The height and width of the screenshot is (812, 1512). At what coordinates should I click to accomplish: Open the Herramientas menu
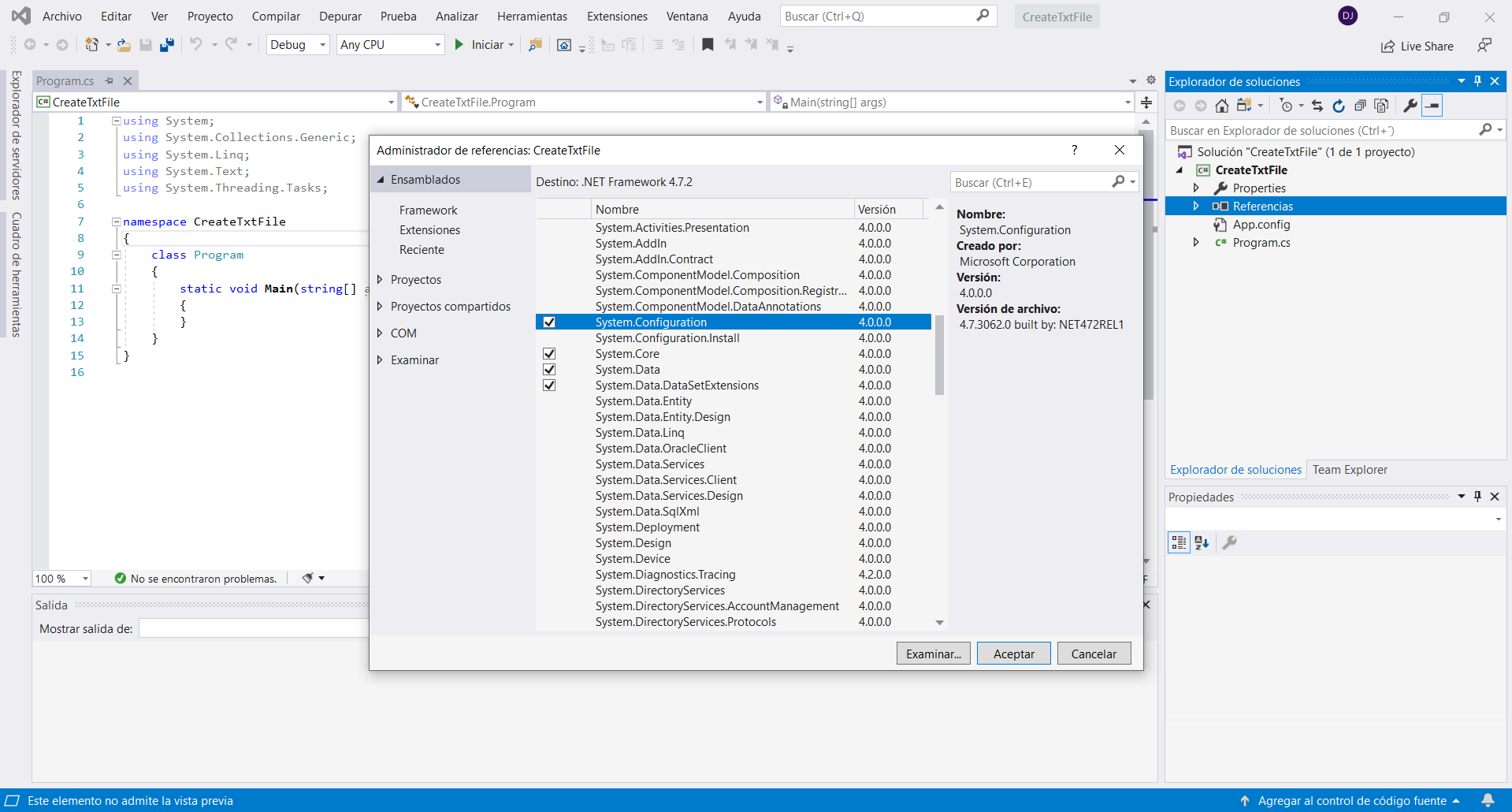pyautogui.click(x=532, y=16)
